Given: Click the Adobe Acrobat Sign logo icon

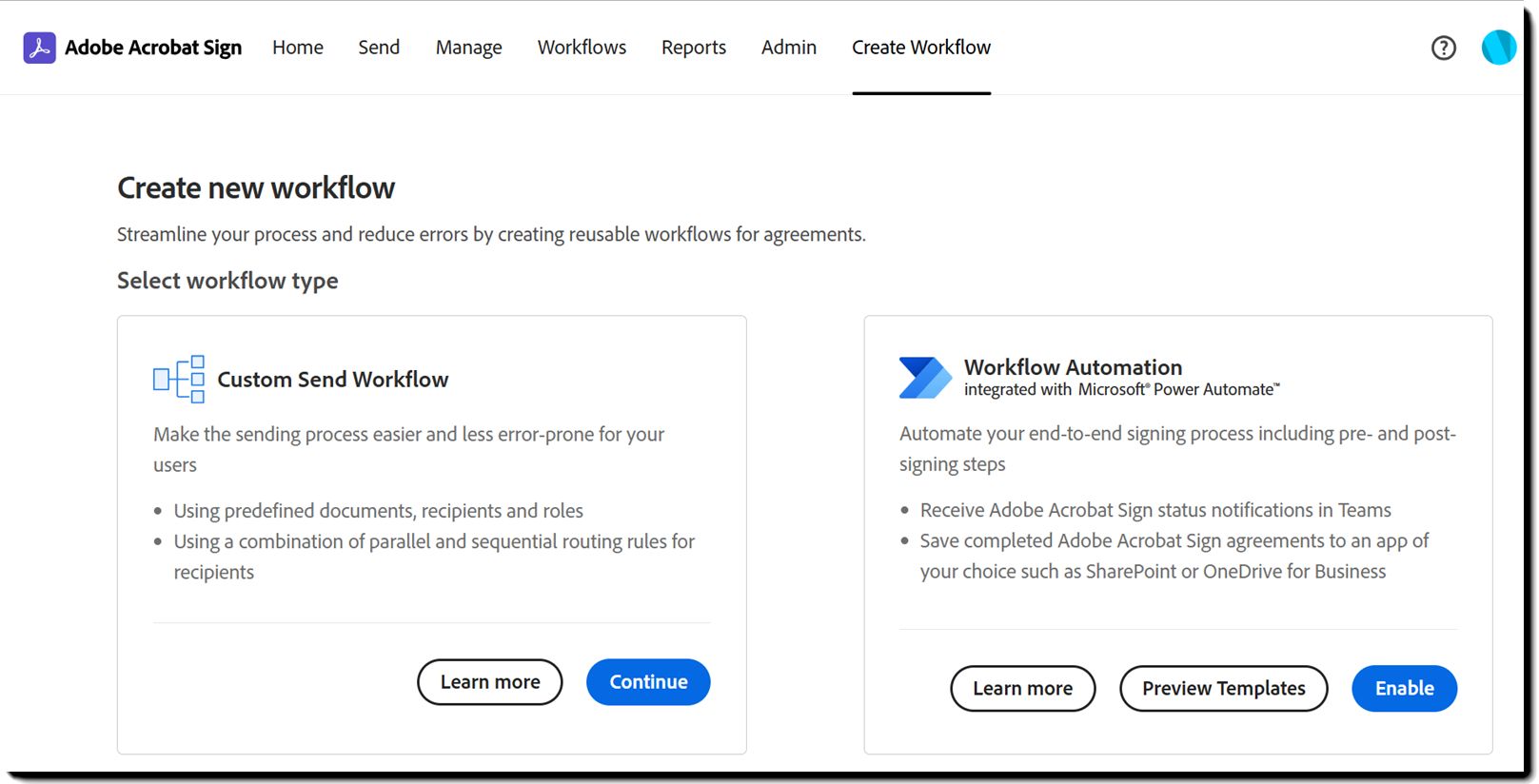Looking at the screenshot, I should coord(39,48).
